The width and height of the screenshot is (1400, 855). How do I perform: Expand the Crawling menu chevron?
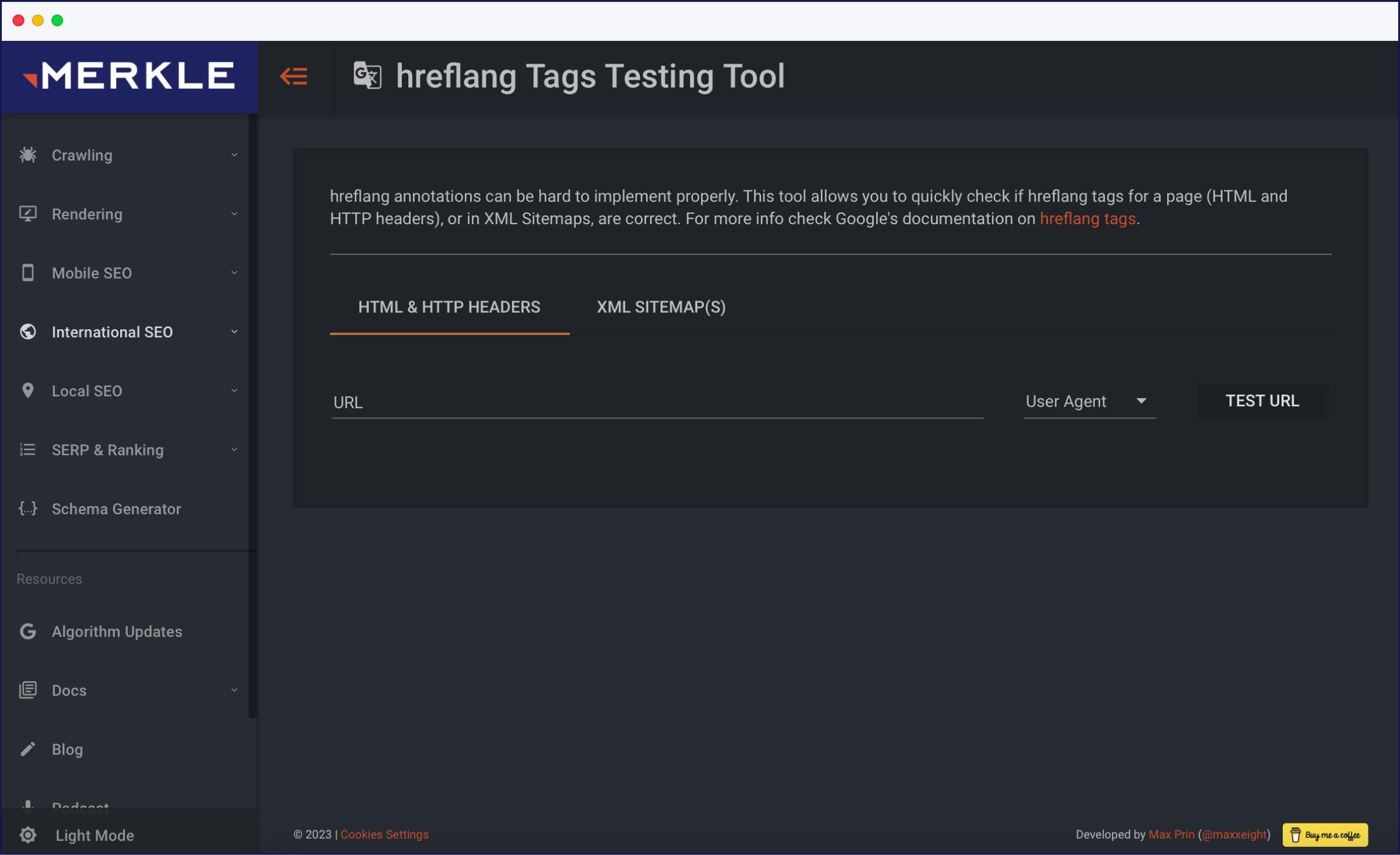click(234, 155)
